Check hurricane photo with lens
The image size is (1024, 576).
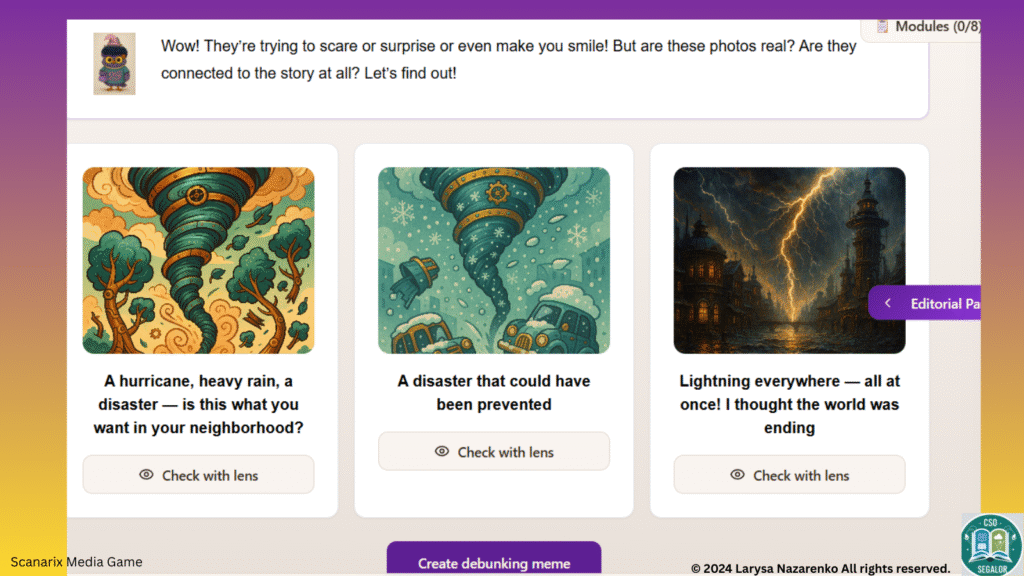198,475
